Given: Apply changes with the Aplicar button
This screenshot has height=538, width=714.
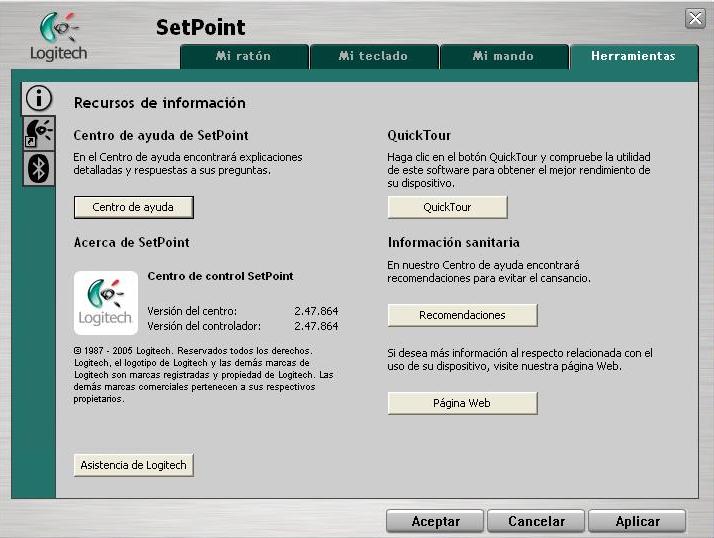Looking at the screenshot, I should click(x=637, y=521).
